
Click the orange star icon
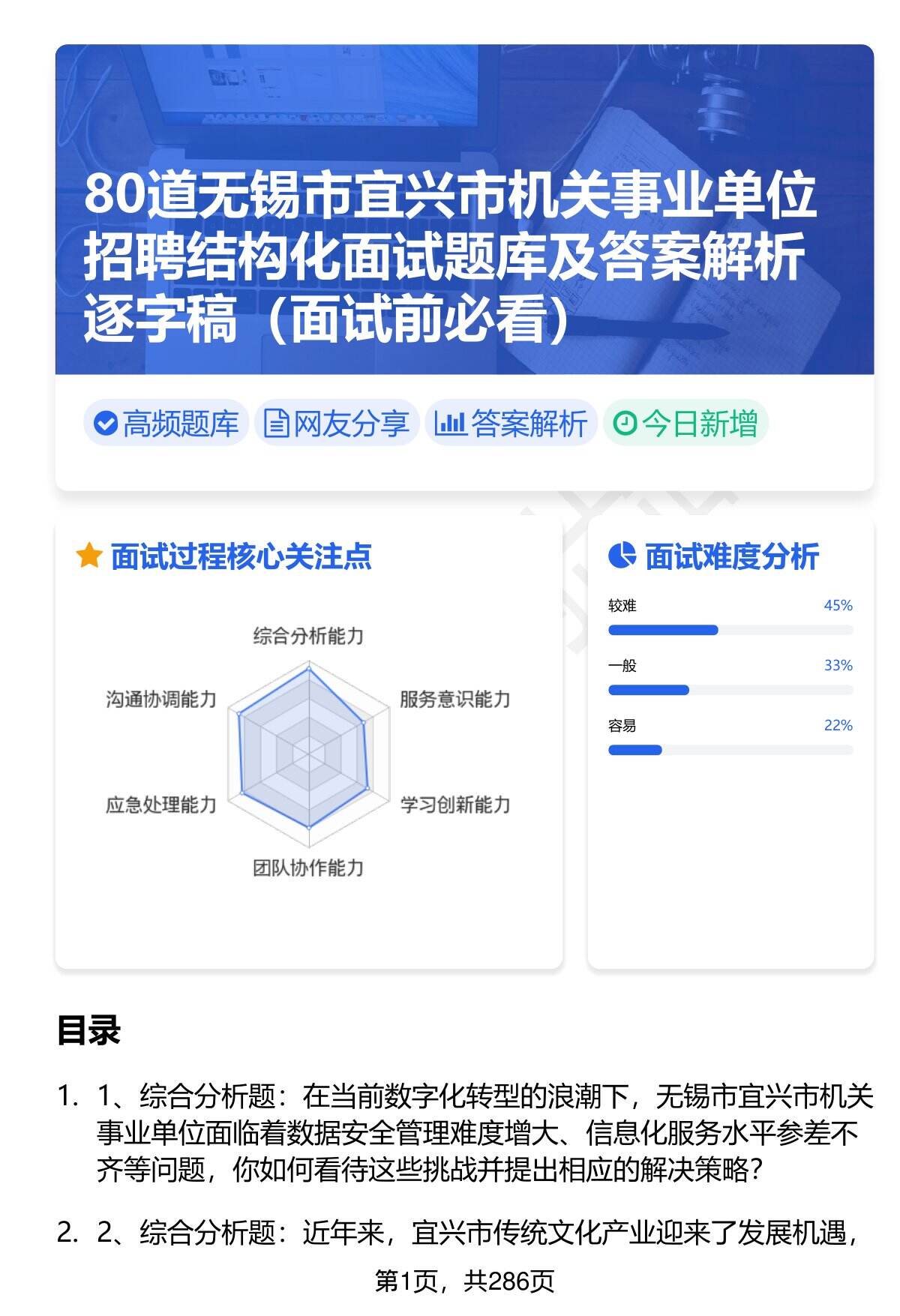tap(89, 556)
